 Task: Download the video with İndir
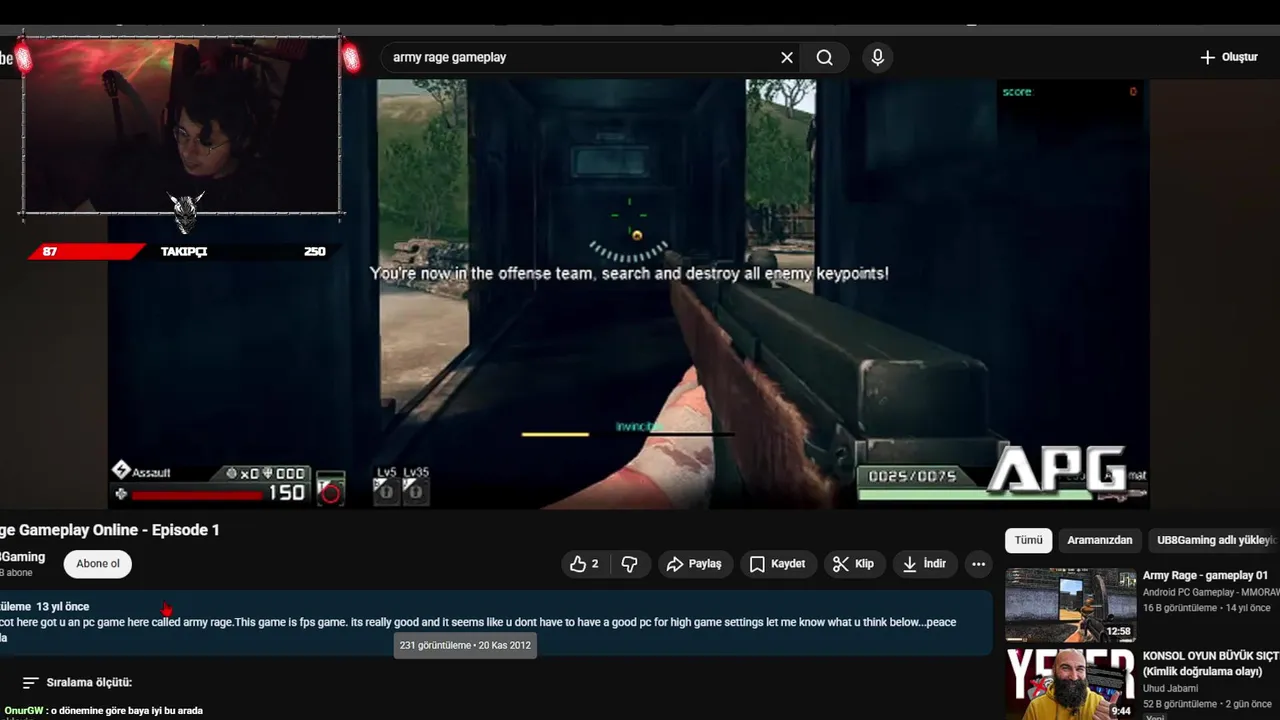[x=925, y=564]
